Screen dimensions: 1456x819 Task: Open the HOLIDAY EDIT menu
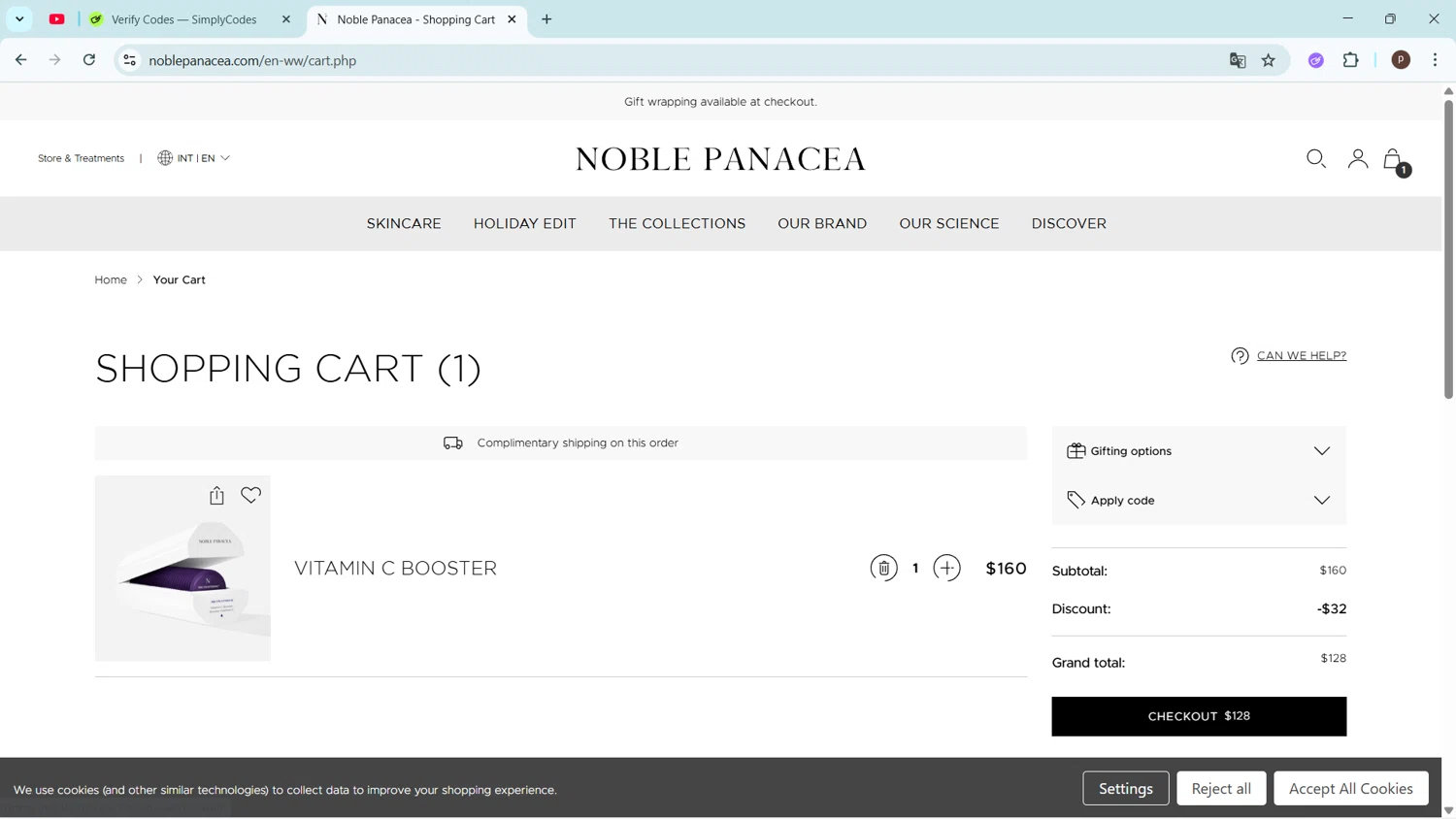coord(525,224)
